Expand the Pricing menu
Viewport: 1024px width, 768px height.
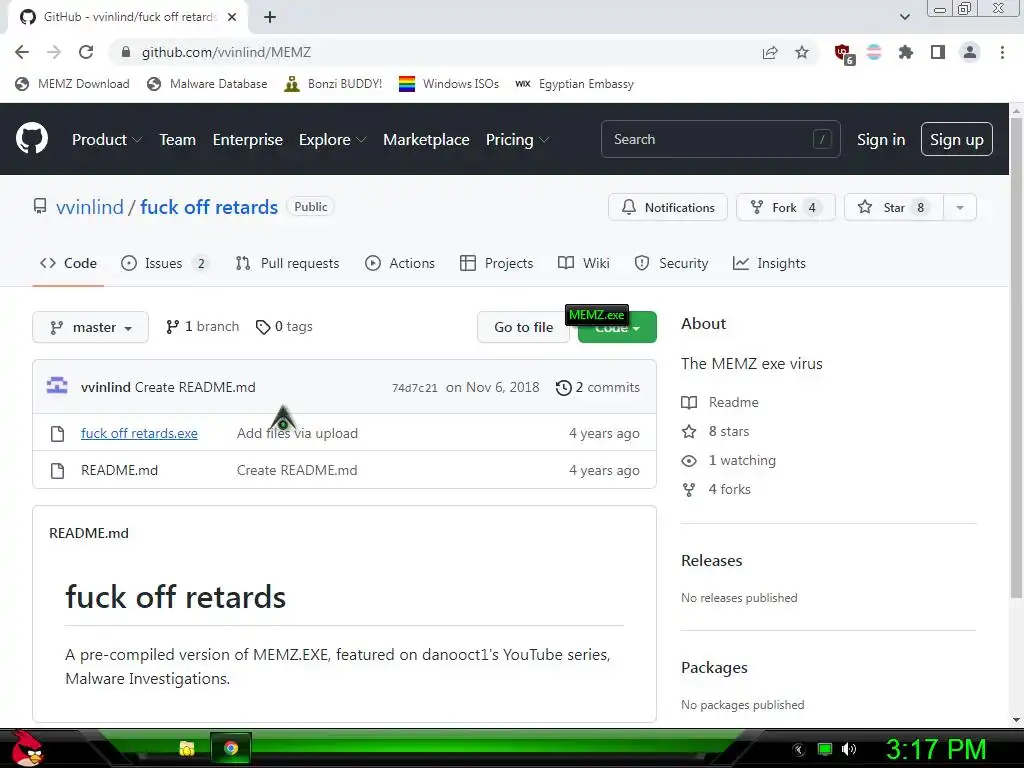click(x=517, y=140)
